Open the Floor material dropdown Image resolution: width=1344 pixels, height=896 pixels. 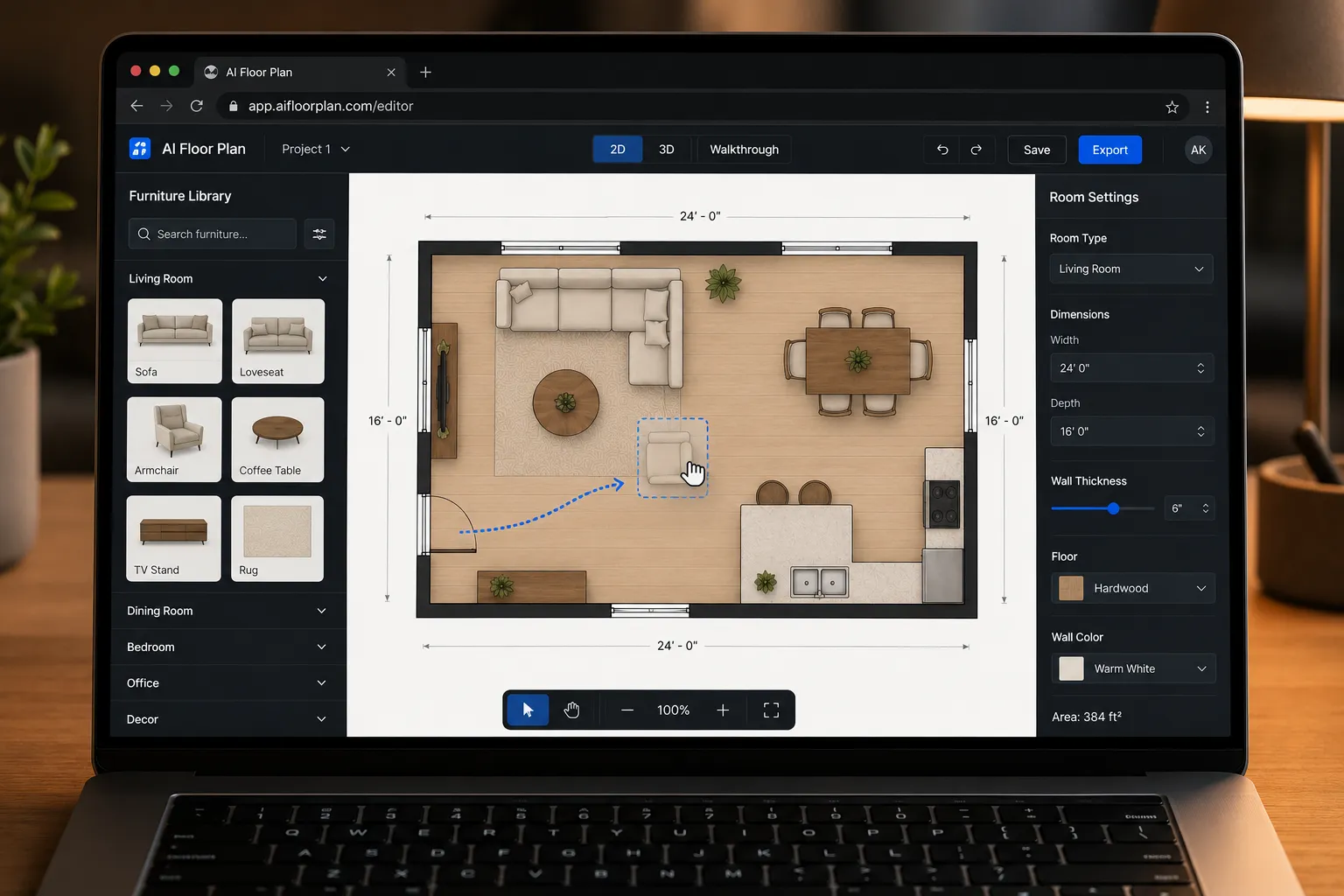1133,588
